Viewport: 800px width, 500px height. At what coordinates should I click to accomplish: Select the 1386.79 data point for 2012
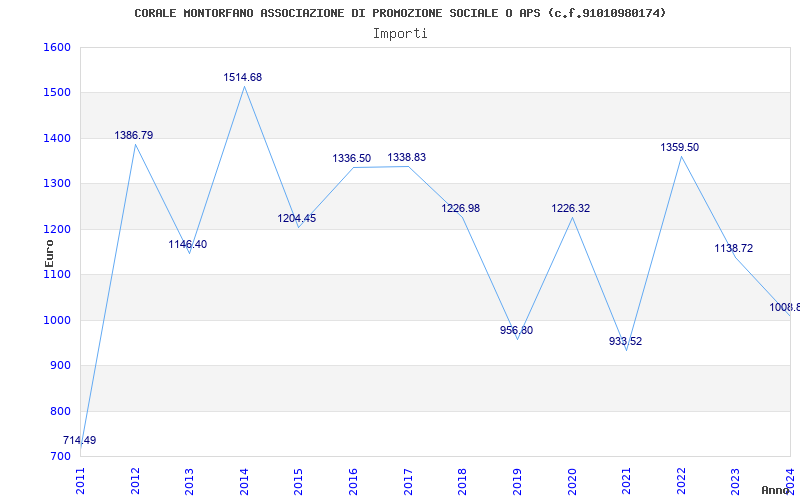pos(134,135)
